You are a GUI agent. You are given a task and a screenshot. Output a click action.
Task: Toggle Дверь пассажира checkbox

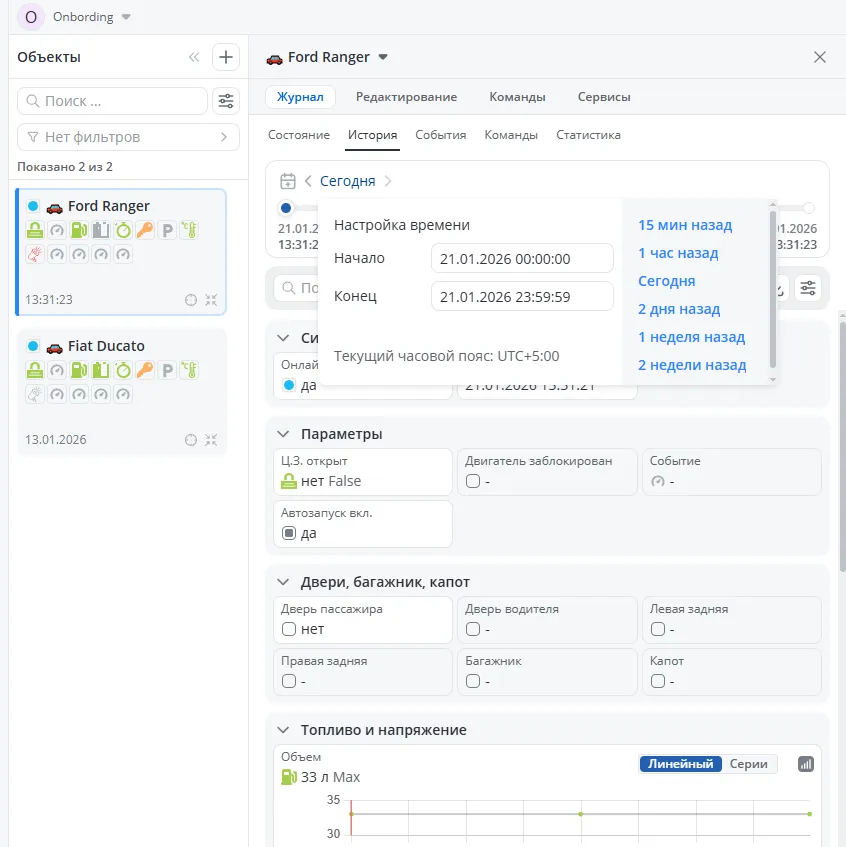click(x=289, y=629)
